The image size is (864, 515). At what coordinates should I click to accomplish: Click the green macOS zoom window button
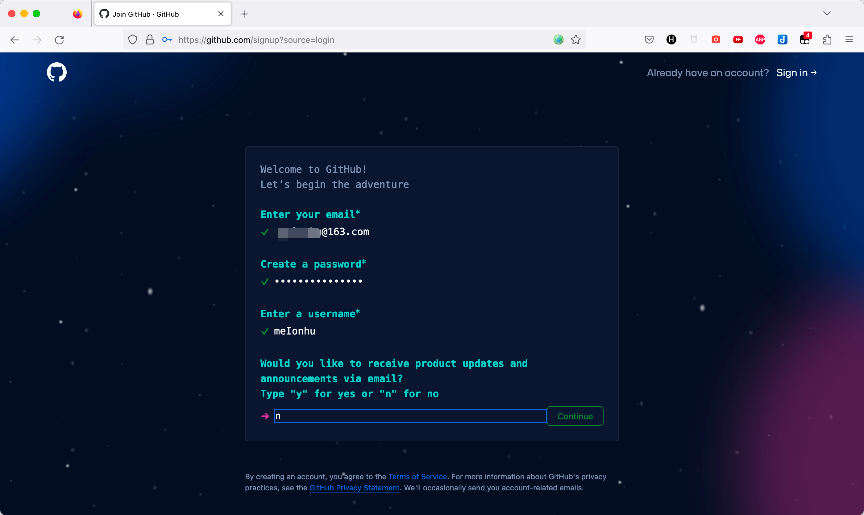coord(36,13)
